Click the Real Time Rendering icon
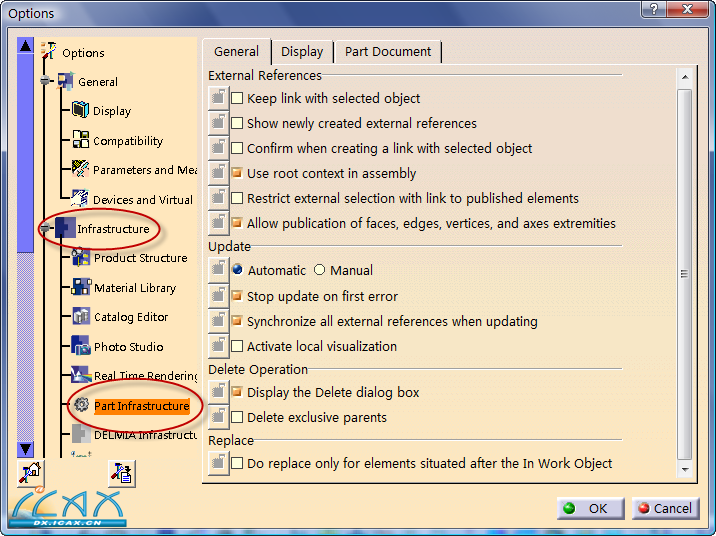The width and height of the screenshot is (716, 536). coord(81,375)
